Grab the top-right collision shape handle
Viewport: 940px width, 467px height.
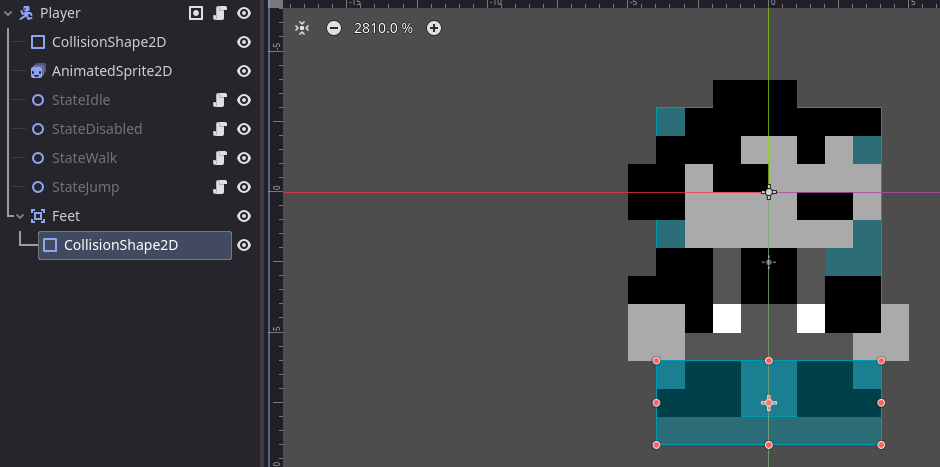click(881, 360)
